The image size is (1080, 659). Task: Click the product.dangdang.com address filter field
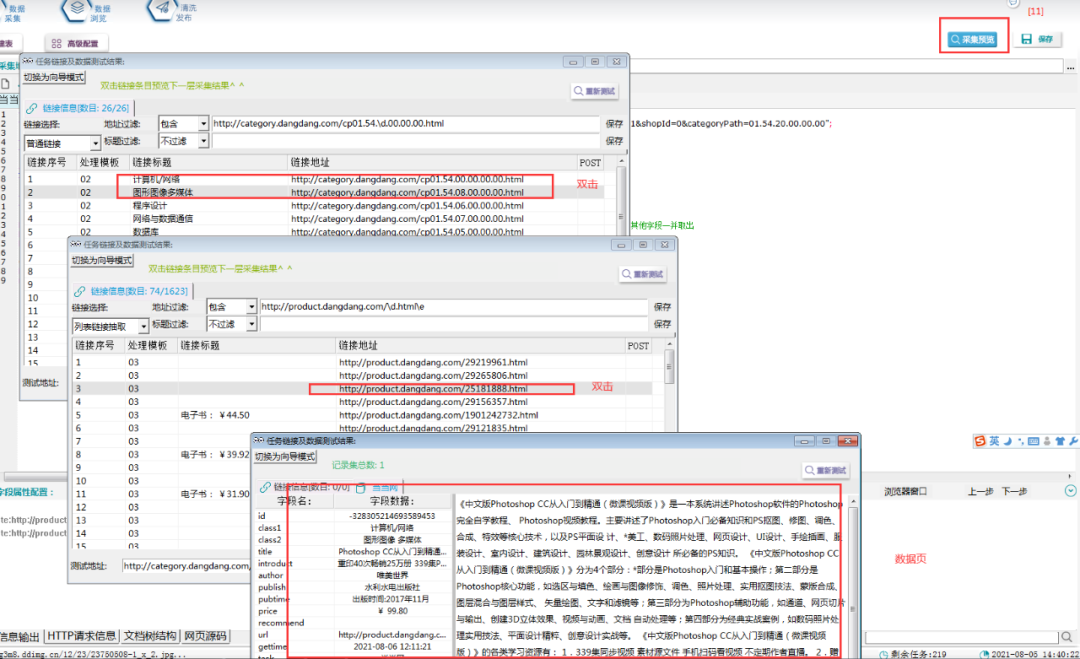(x=454, y=307)
